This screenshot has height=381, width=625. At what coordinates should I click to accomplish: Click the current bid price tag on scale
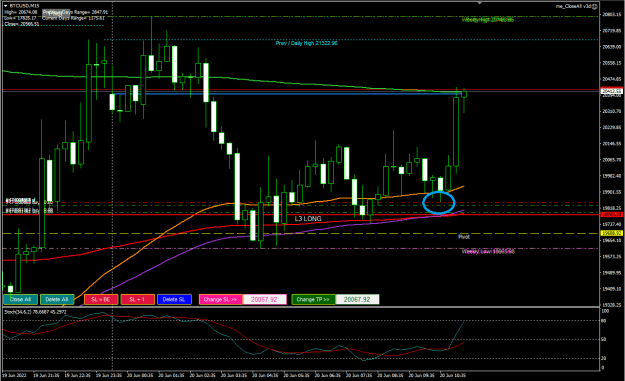[x=612, y=91]
